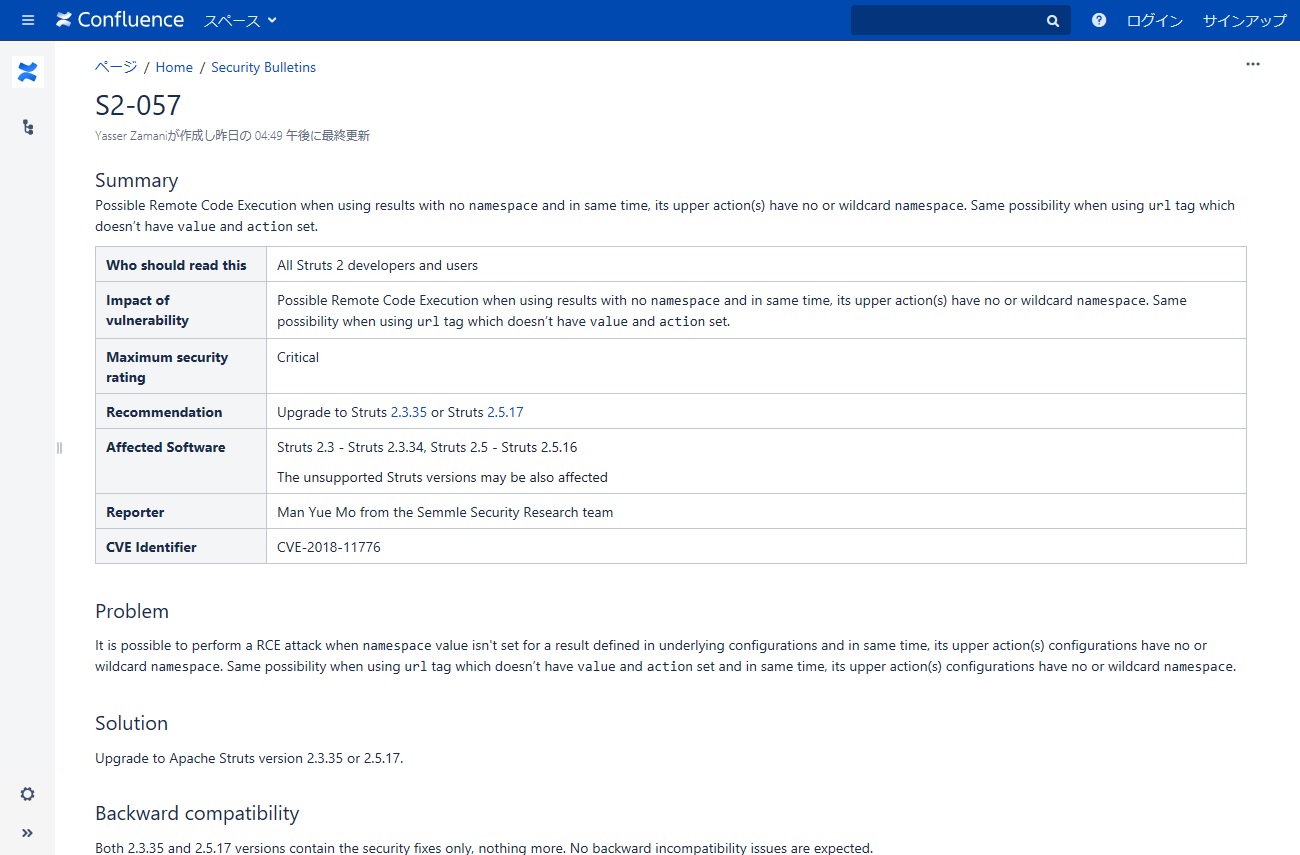Click the Confluence logo in the header
Screen dimensions: 1300x855
point(120,20)
